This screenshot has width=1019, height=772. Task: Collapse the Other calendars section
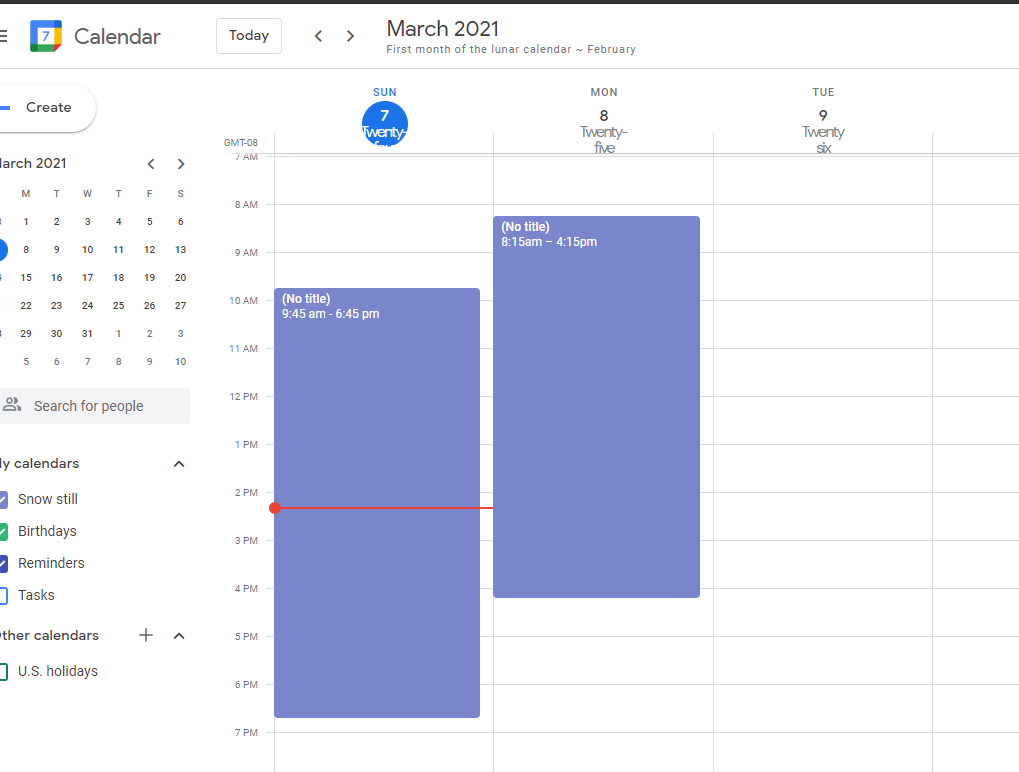click(x=179, y=635)
